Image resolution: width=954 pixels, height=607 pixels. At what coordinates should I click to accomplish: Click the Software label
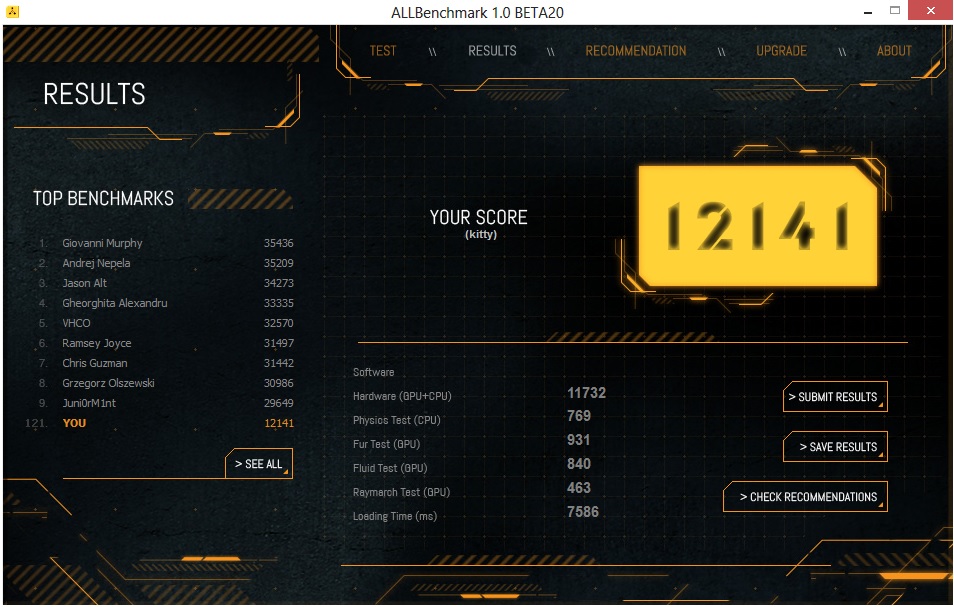pos(374,372)
